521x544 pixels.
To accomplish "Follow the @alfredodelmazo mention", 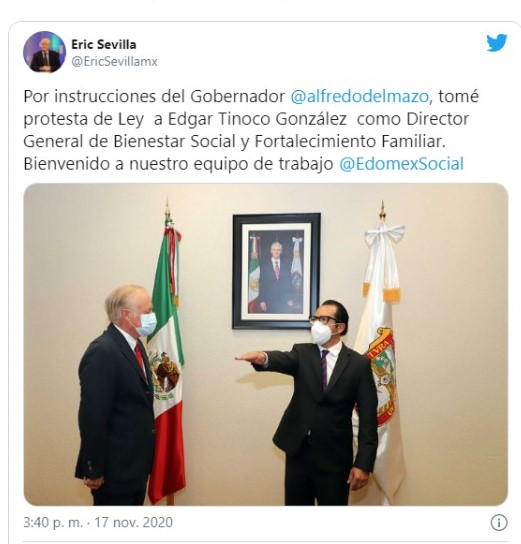I will (359, 96).
